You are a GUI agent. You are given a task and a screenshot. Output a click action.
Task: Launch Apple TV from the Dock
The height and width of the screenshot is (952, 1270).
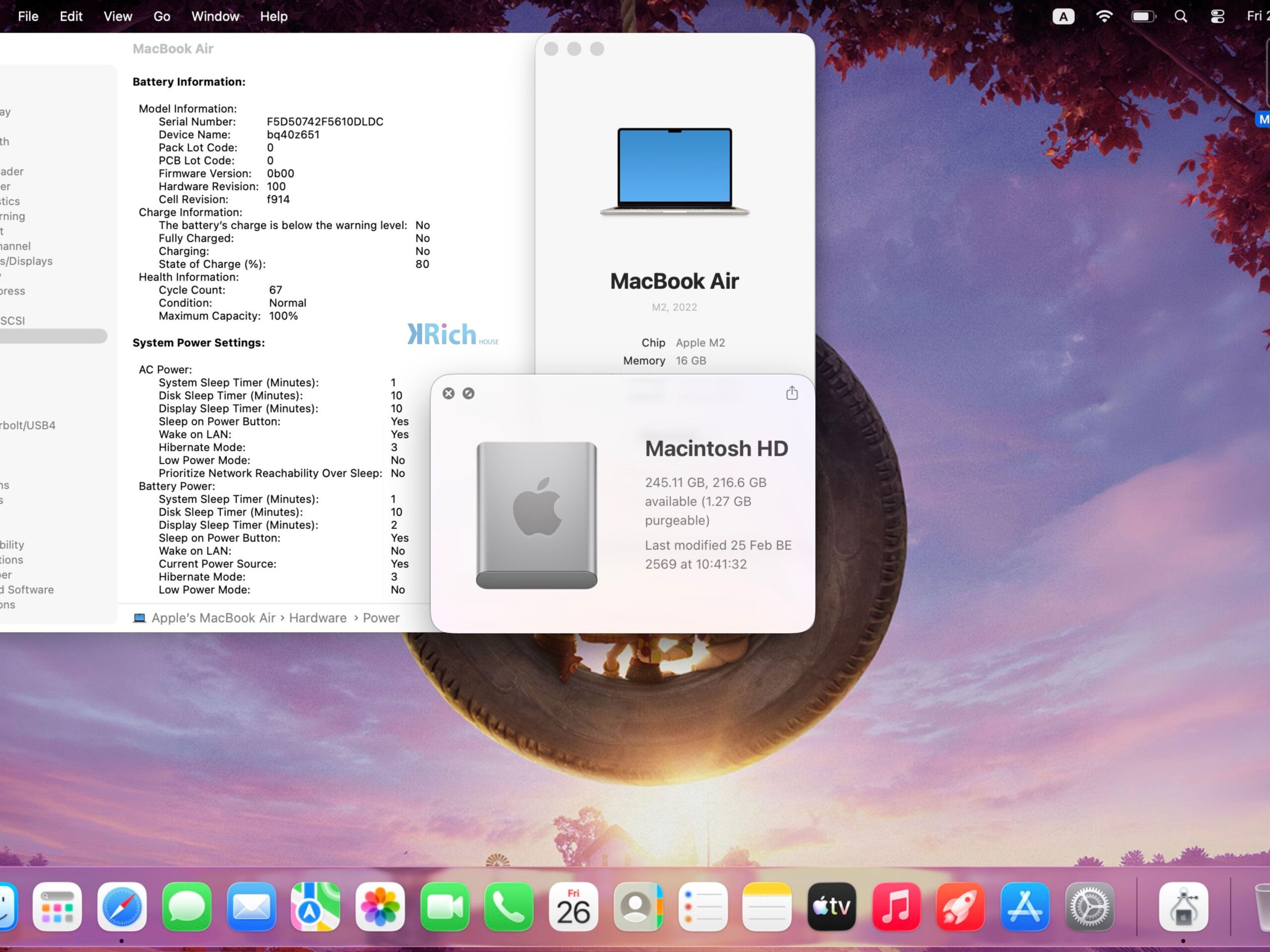click(832, 907)
